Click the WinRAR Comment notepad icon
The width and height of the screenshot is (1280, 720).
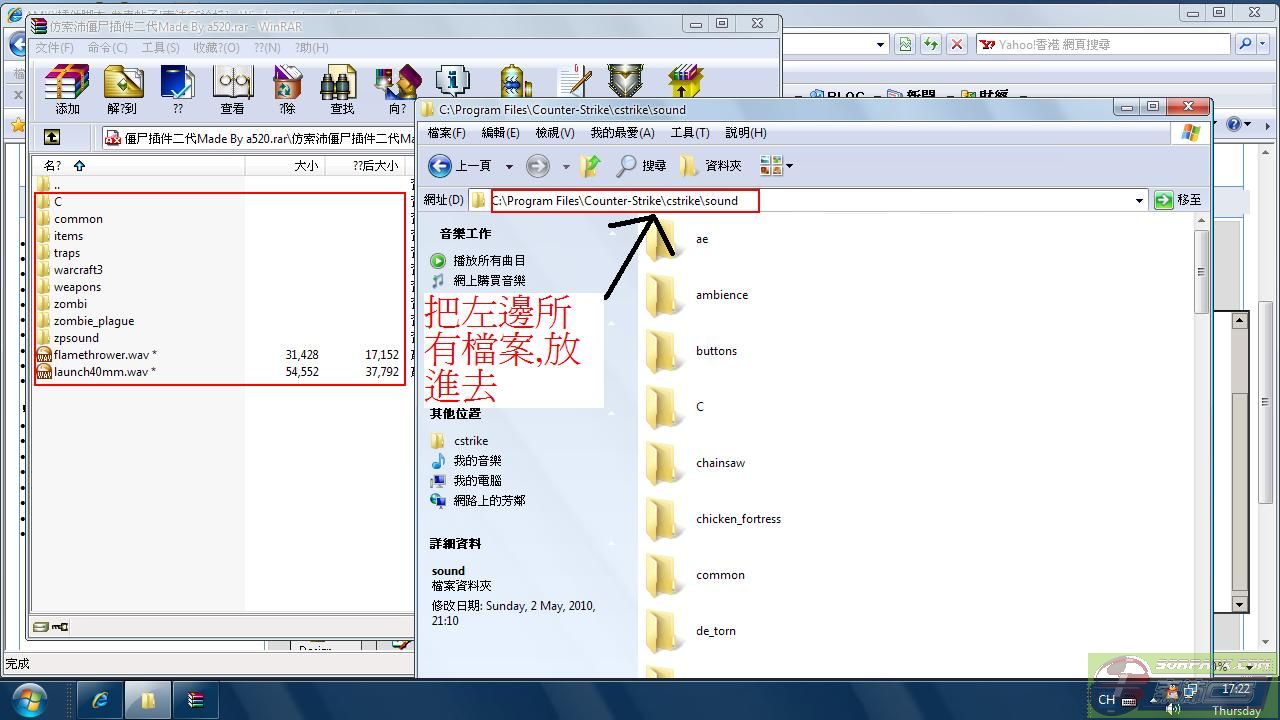click(575, 80)
